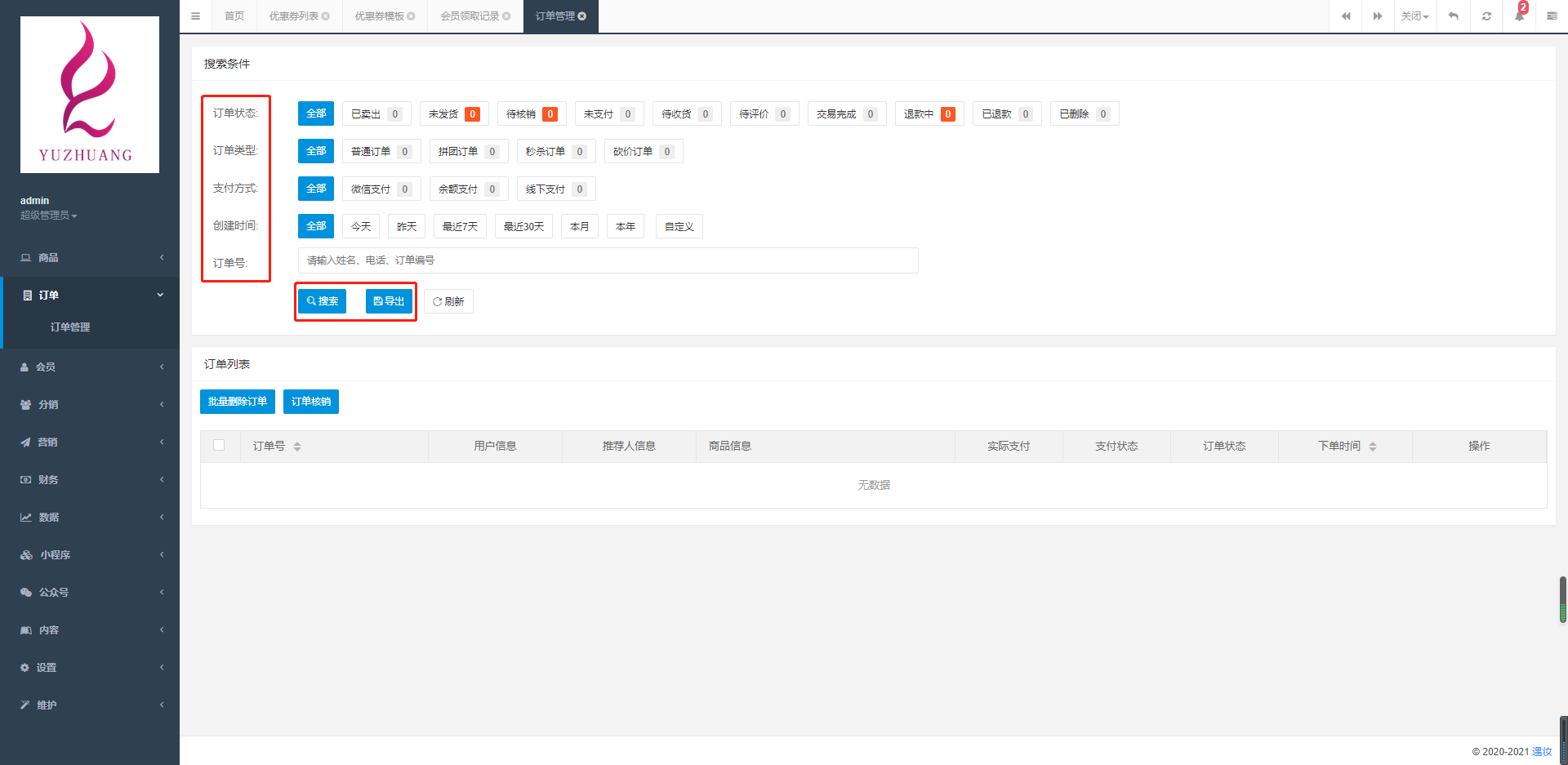The height and width of the screenshot is (765, 1568).
Task: Select 全部 in 订单状态 filter
Action: point(316,113)
